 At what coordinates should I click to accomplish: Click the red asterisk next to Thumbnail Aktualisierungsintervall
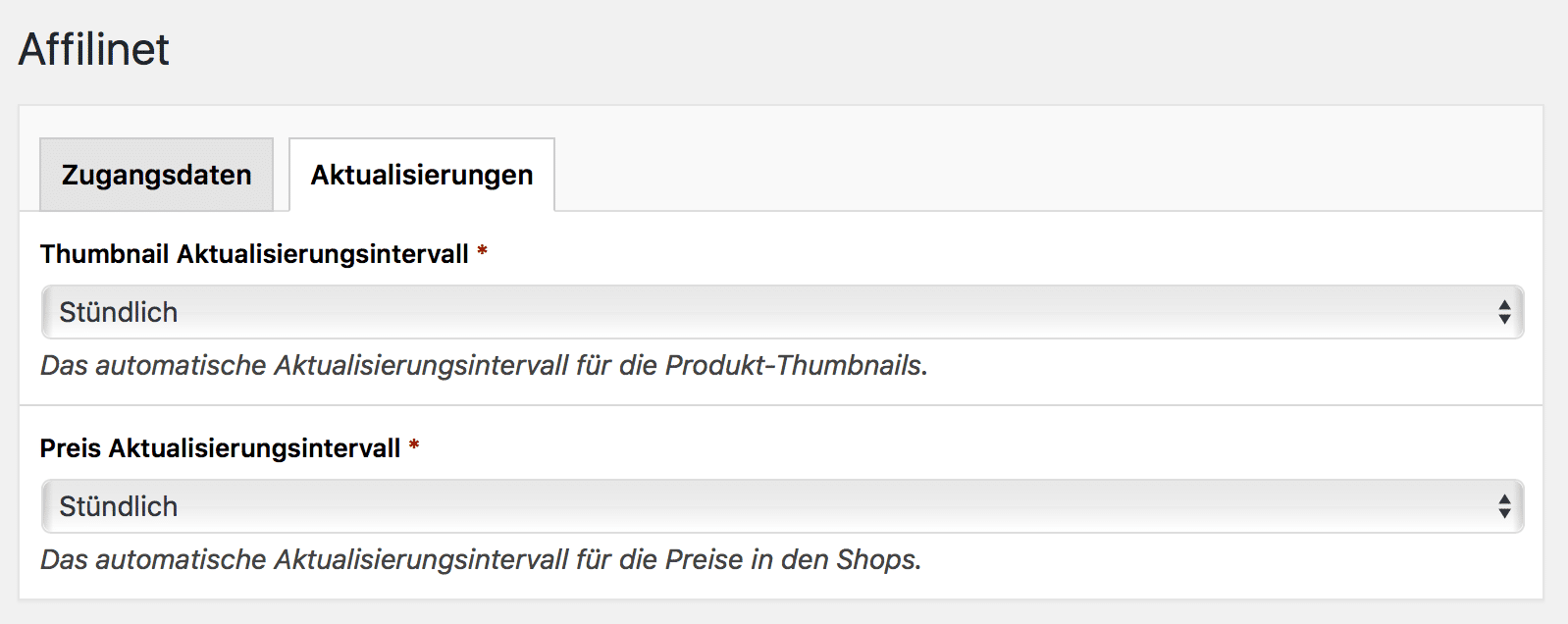tap(484, 254)
